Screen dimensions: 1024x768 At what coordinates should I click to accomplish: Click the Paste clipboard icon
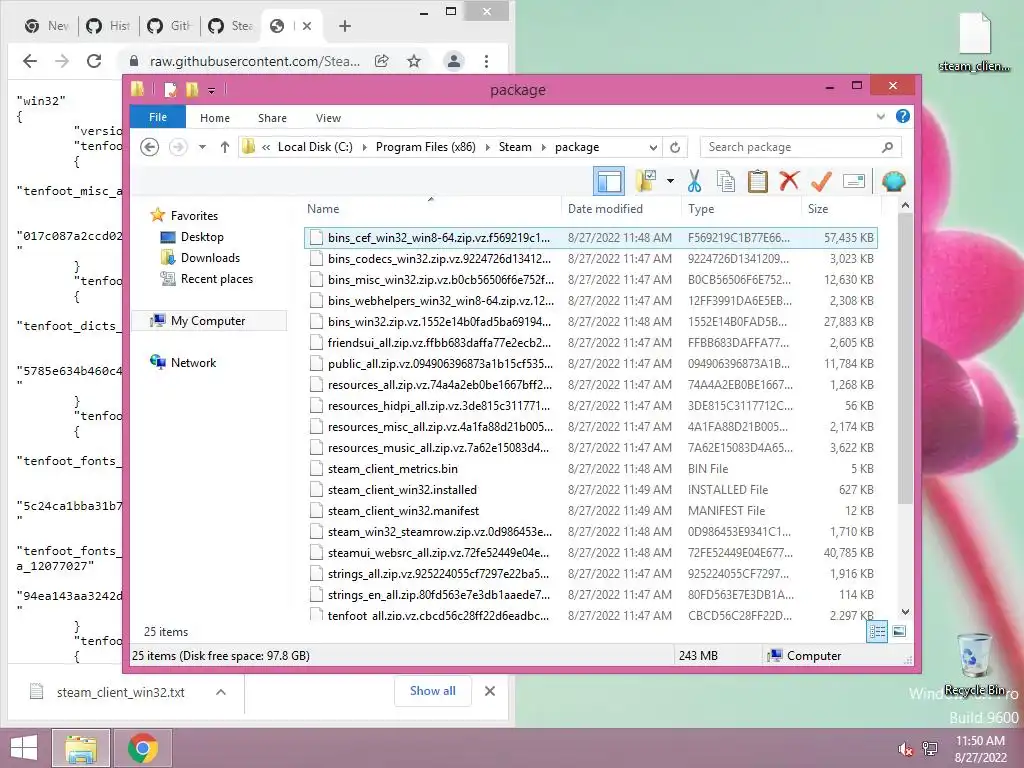click(758, 181)
